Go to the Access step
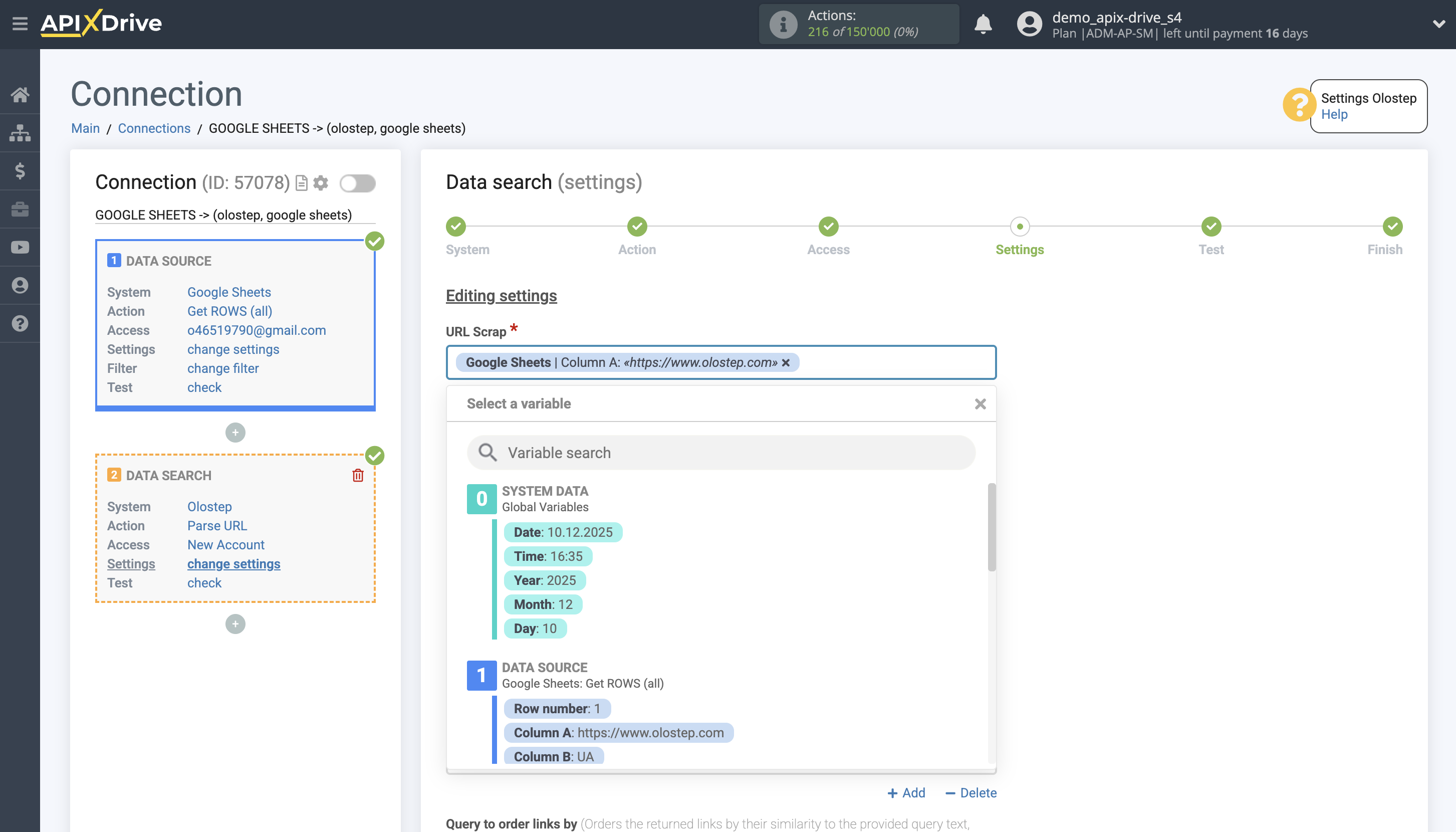Viewport: 1456px width, 832px height. (x=828, y=227)
